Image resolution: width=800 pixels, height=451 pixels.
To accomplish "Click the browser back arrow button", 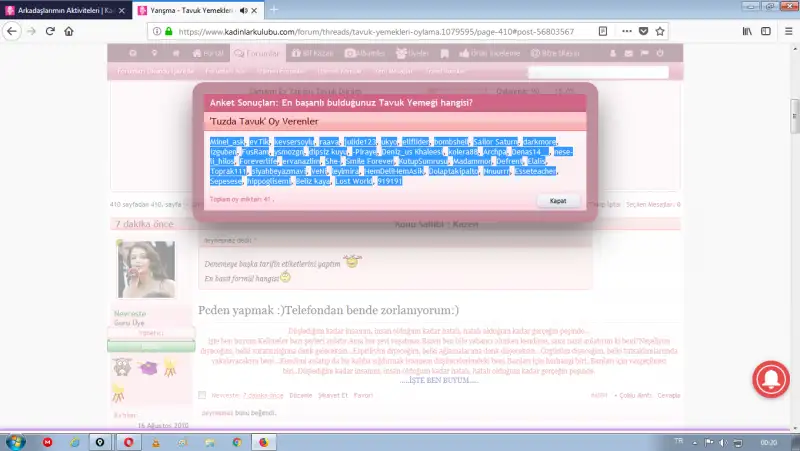I will click(x=12, y=31).
